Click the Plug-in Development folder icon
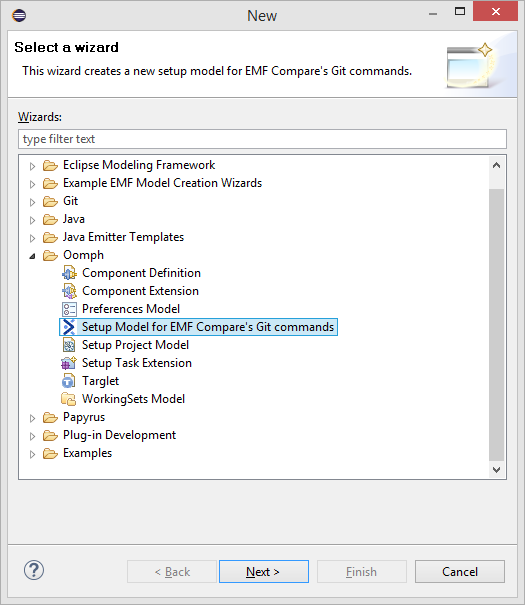525x605 pixels. [50, 435]
